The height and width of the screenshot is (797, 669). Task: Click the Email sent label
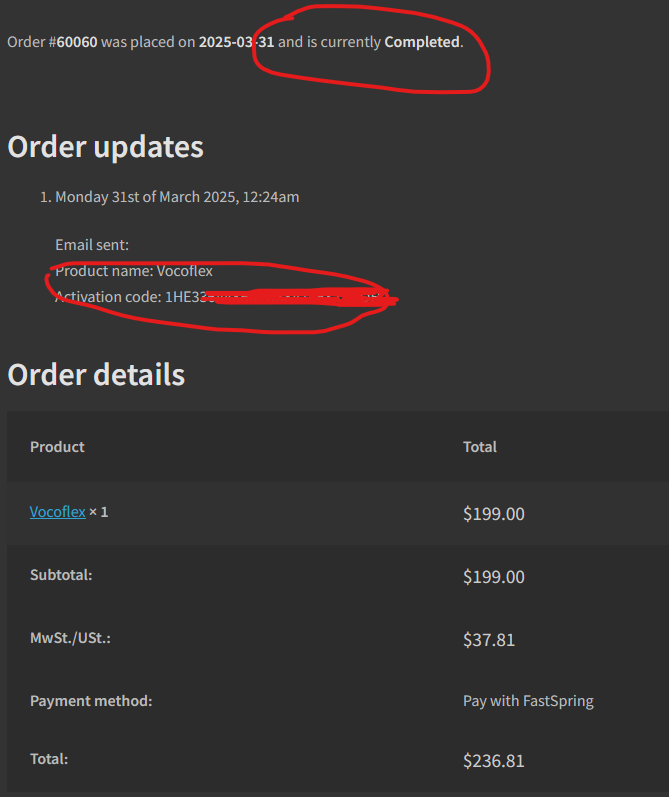coord(92,245)
